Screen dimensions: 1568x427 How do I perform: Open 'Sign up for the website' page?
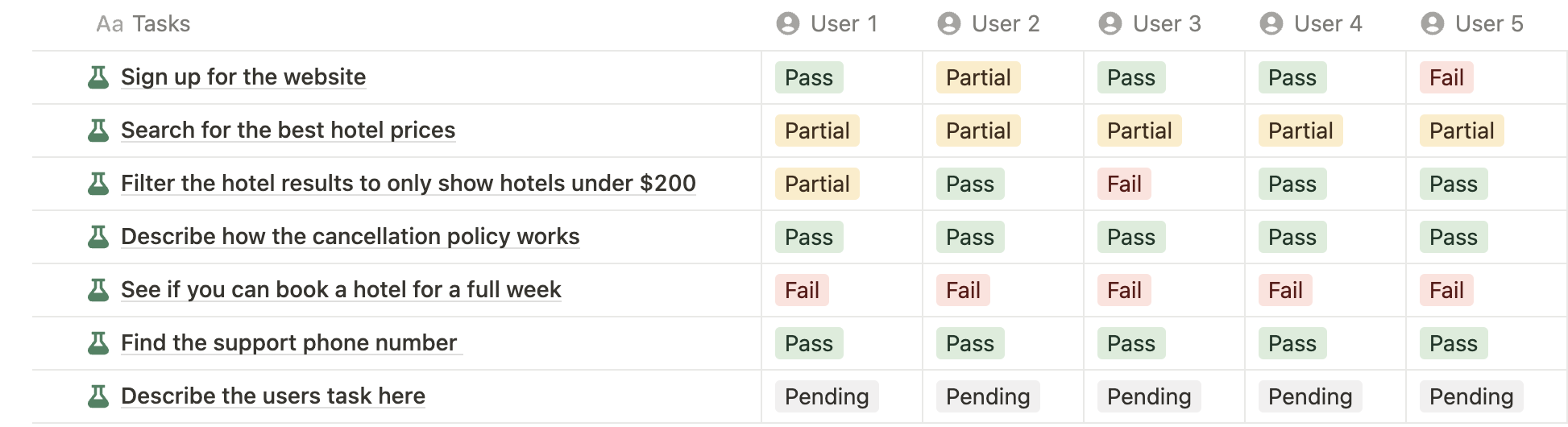tap(243, 77)
